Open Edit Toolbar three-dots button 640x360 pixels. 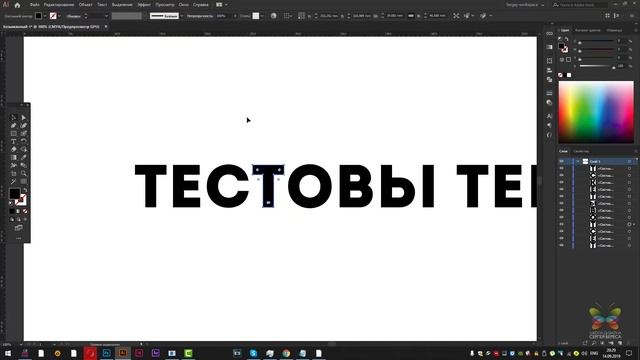[18, 238]
